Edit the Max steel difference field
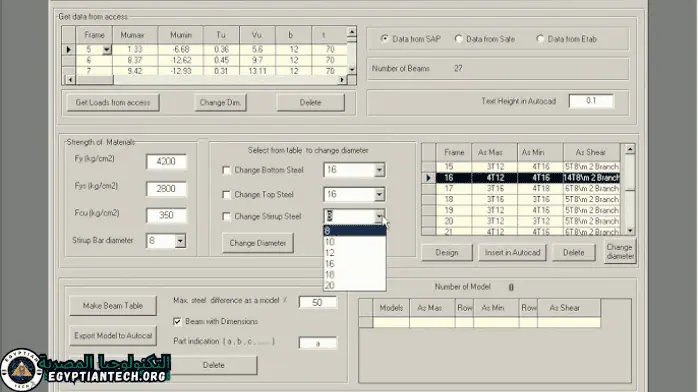 [x=317, y=303]
